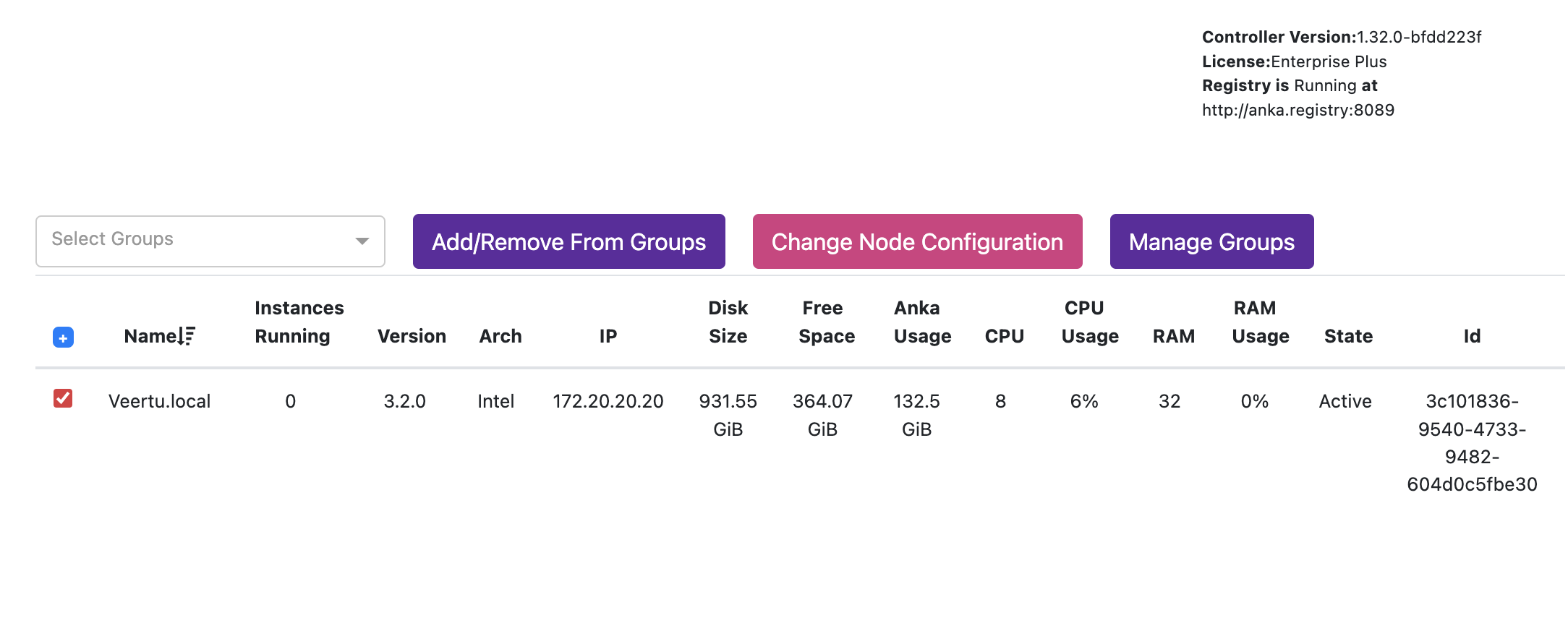
Task: Open the Select Groups dropdown field
Action: (x=195, y=241)
